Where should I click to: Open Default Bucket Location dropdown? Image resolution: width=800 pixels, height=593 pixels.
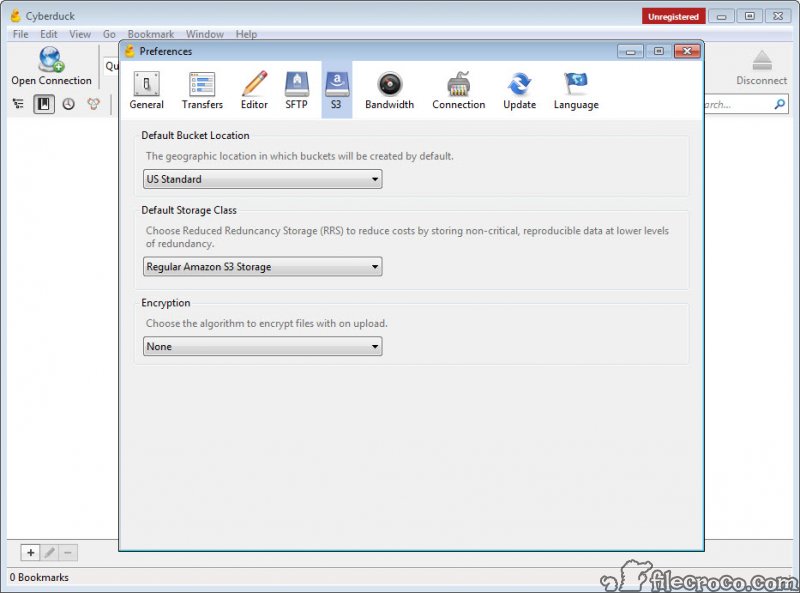click(262, 179)
